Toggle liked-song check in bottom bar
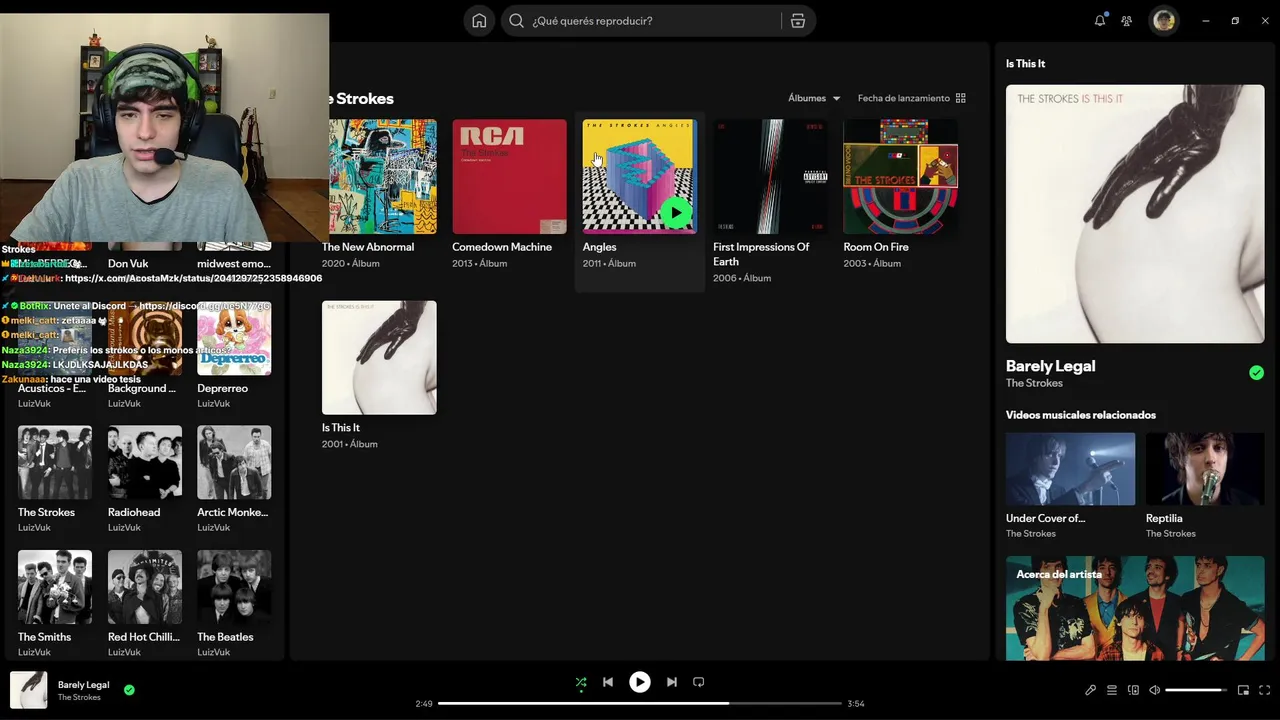This screenshot has width=1280, height=720. pos(129,689)
